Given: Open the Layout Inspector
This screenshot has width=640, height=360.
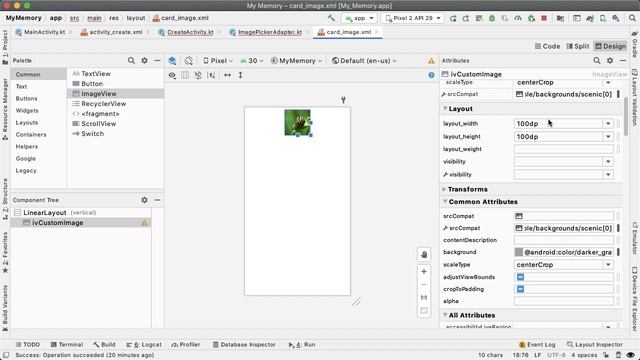Looking at the screenshot, I should (x=595, y=344).
